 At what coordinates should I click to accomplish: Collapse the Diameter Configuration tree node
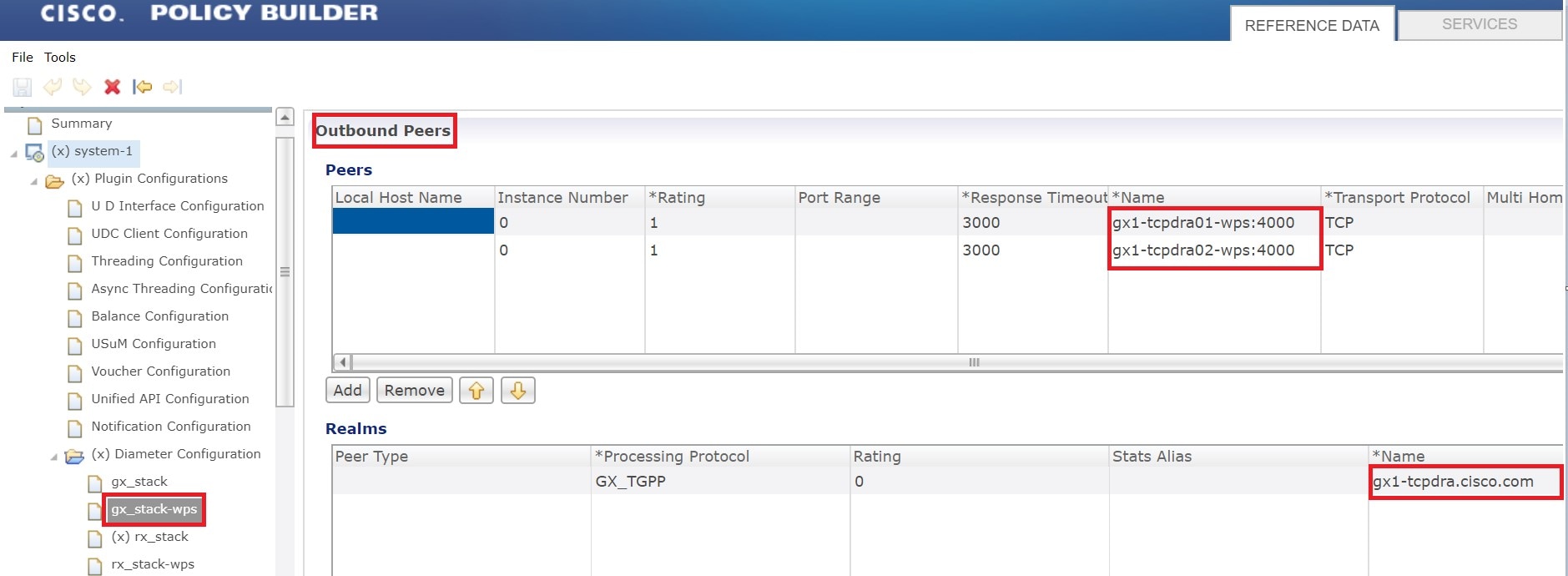pyautogui.click(x=53, y=457)
